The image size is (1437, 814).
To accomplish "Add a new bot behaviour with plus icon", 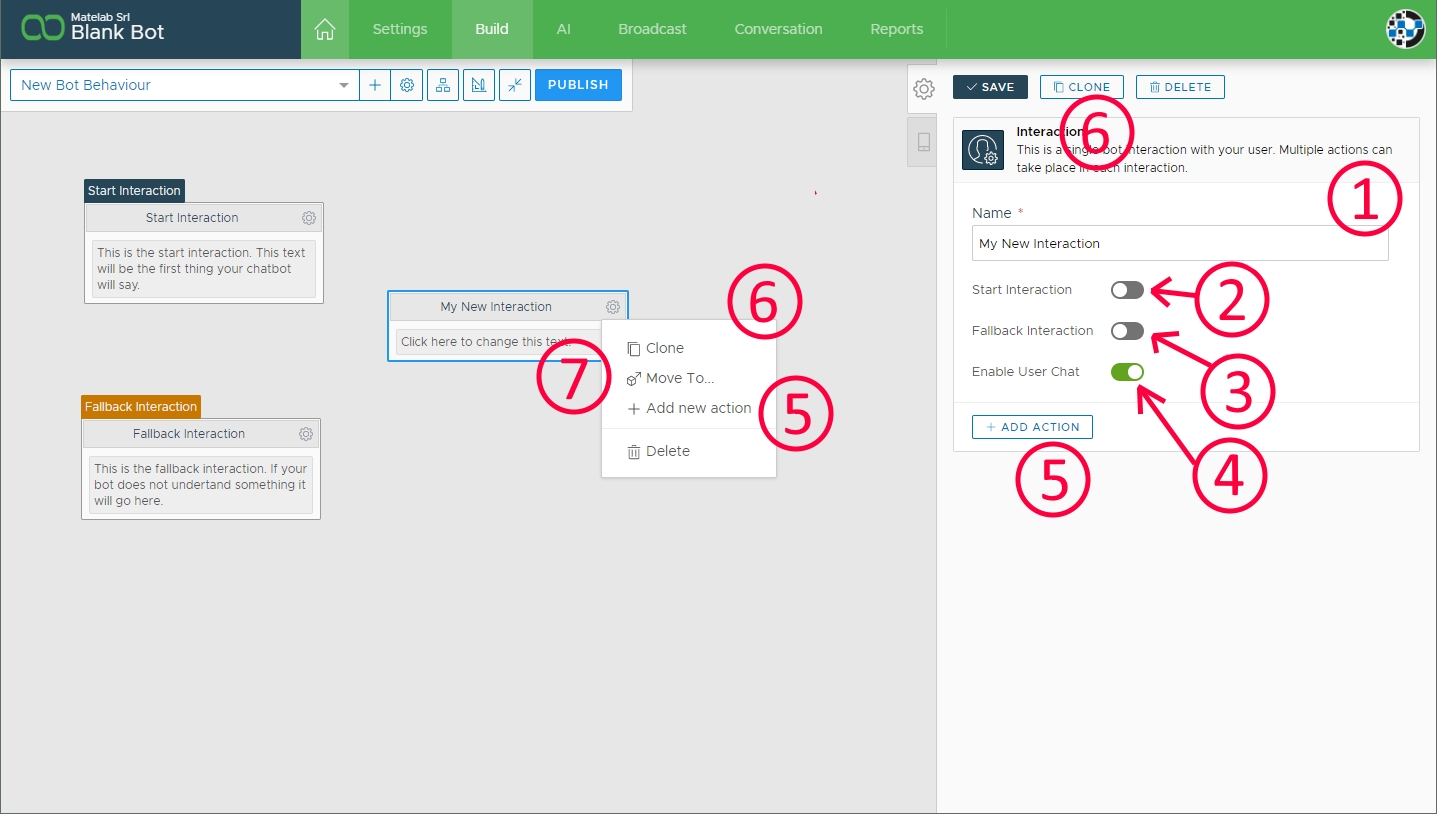I will [375, 85].
